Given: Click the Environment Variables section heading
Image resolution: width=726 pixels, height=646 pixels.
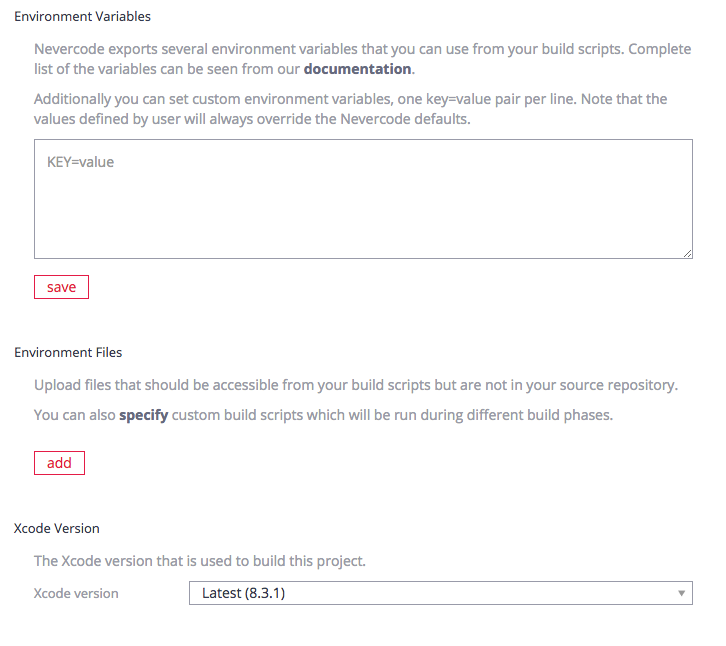Looking at the screenshot, I should point(82,17).
